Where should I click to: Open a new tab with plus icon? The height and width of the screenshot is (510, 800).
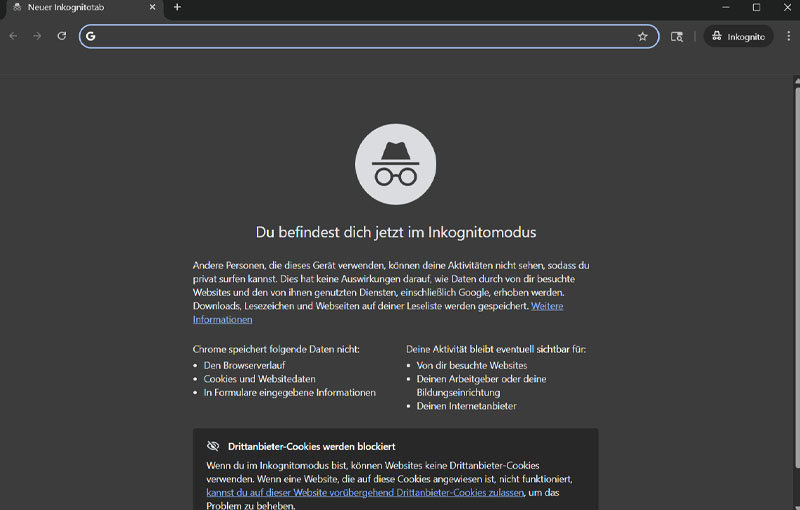[x=177, y=7]
